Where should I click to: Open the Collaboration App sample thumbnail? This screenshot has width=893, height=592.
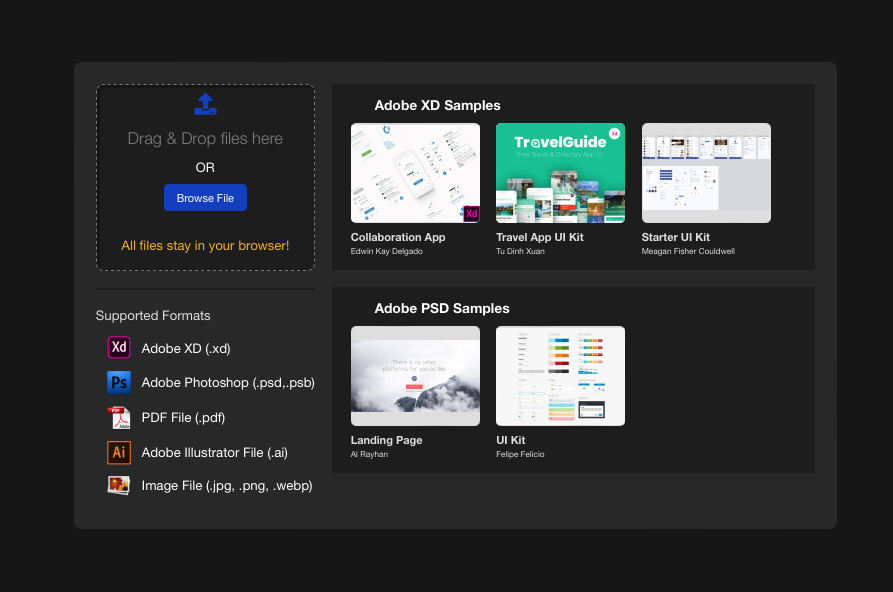click(415, 173)
